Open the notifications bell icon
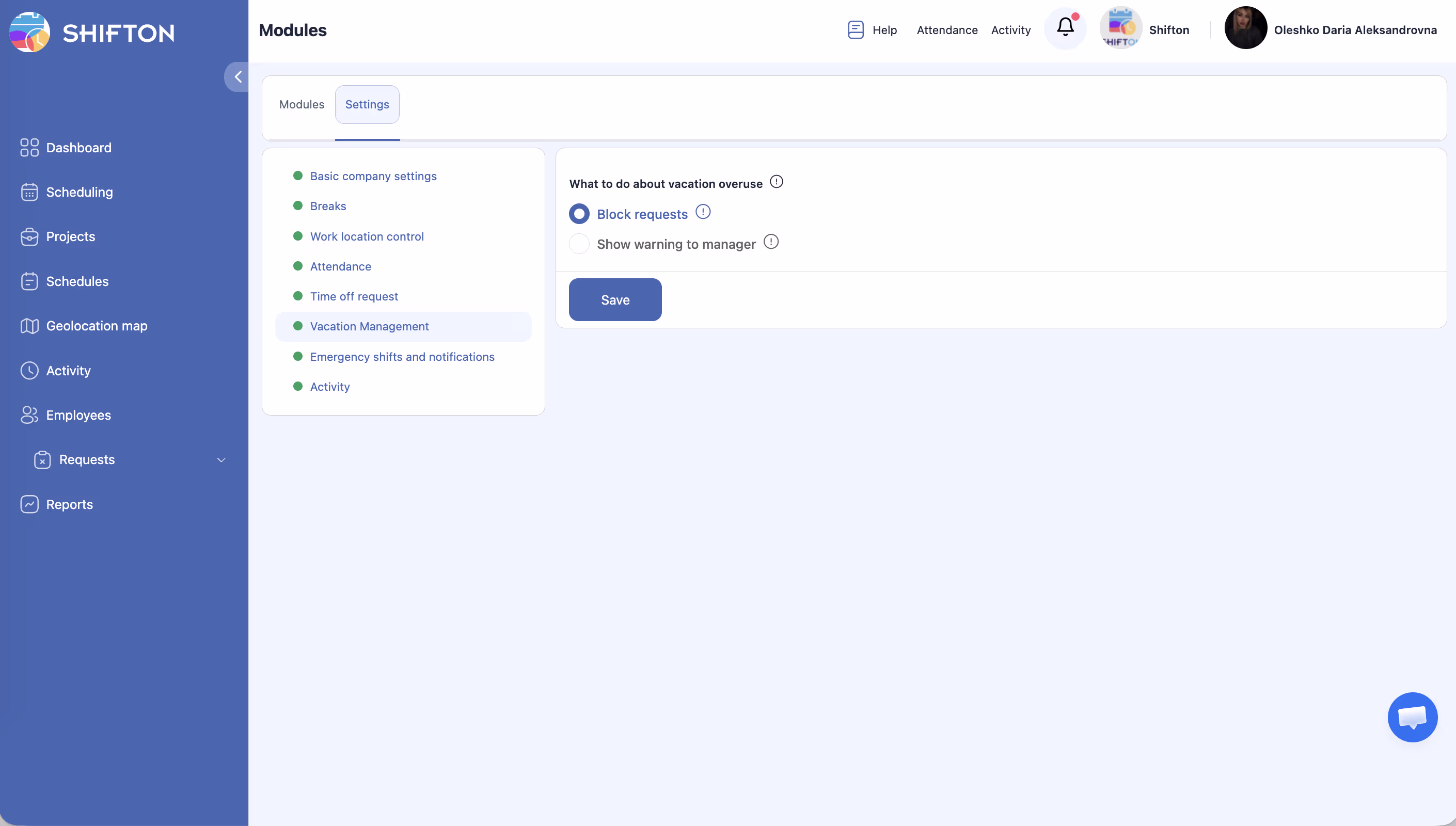Viewport: 1456px width, 826px height. 1065,27
